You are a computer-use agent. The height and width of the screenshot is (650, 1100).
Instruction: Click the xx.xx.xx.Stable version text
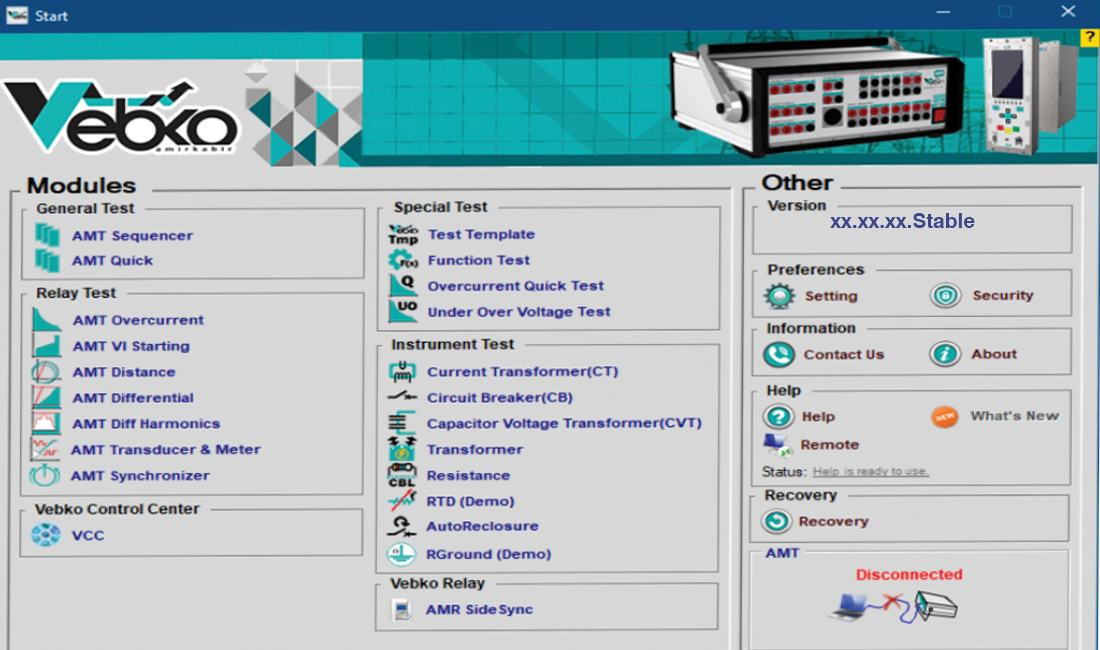click(x=902, y=221)
